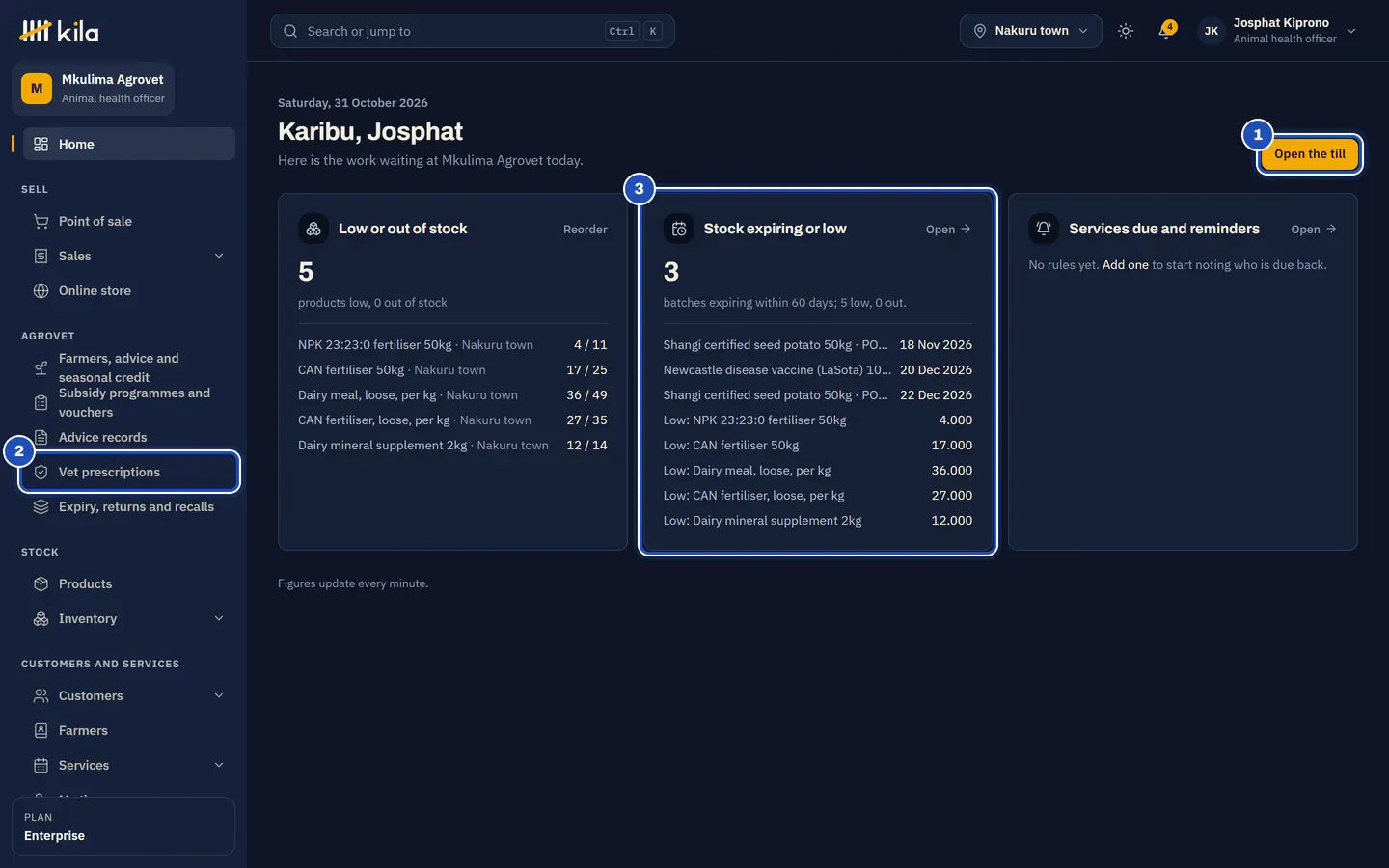Click the Subsidy programmes clipboard icon
The image size is (1389, 868).
[x=41, y=402]
